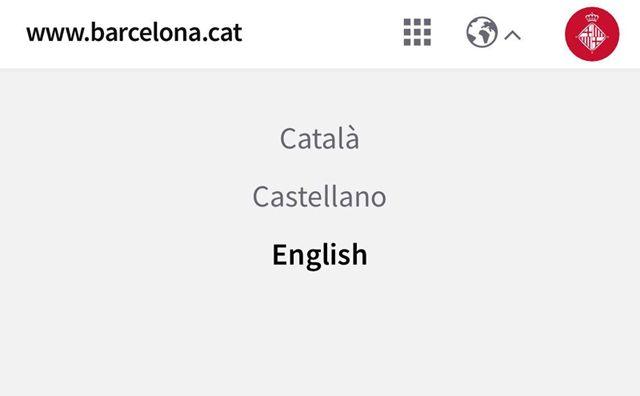This screenshot has height=396, width=640.
Task: Choose the bold English language option
Action: [x=320, y=255]
